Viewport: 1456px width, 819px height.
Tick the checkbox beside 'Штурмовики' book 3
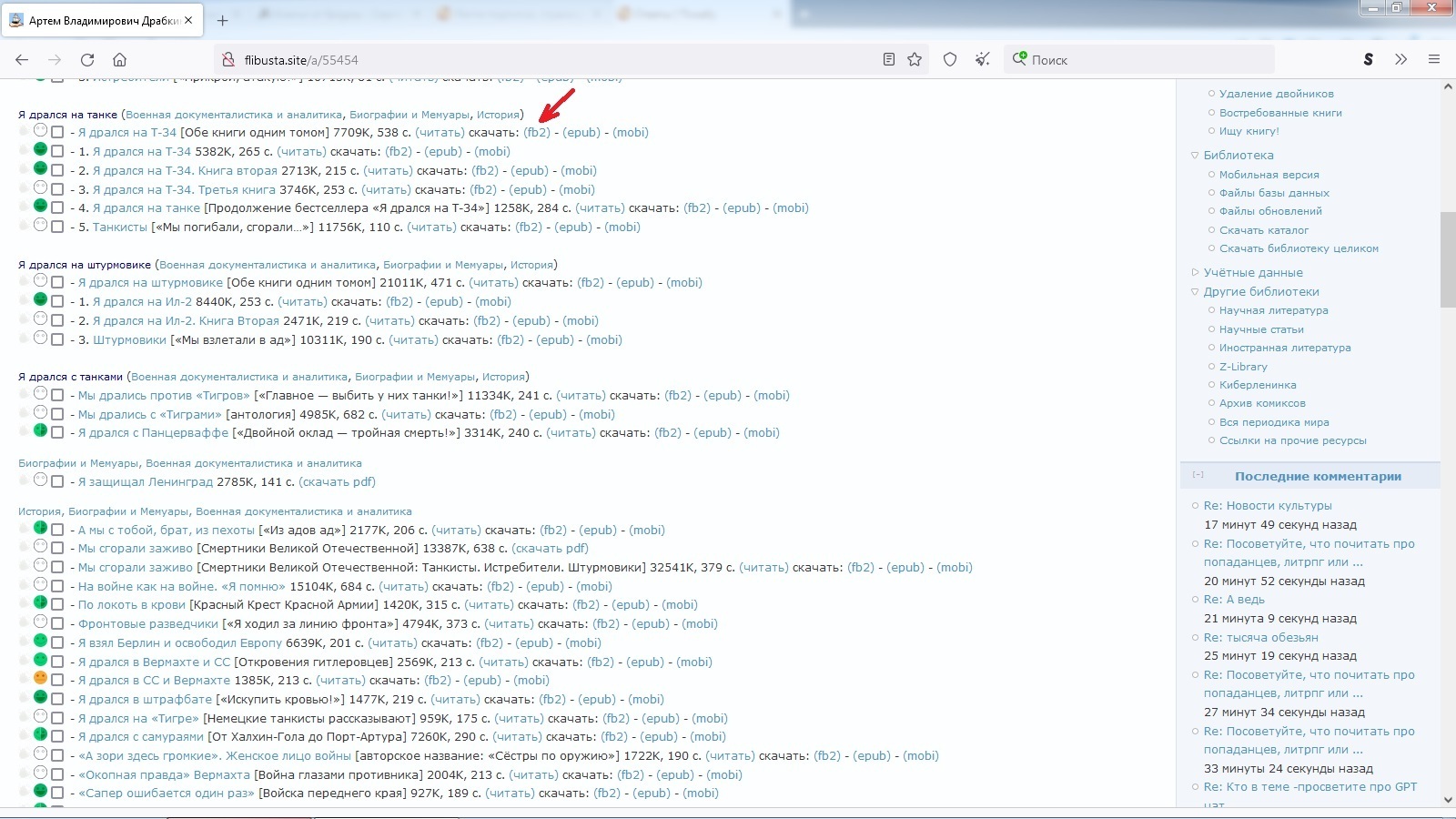coord(57,340)
